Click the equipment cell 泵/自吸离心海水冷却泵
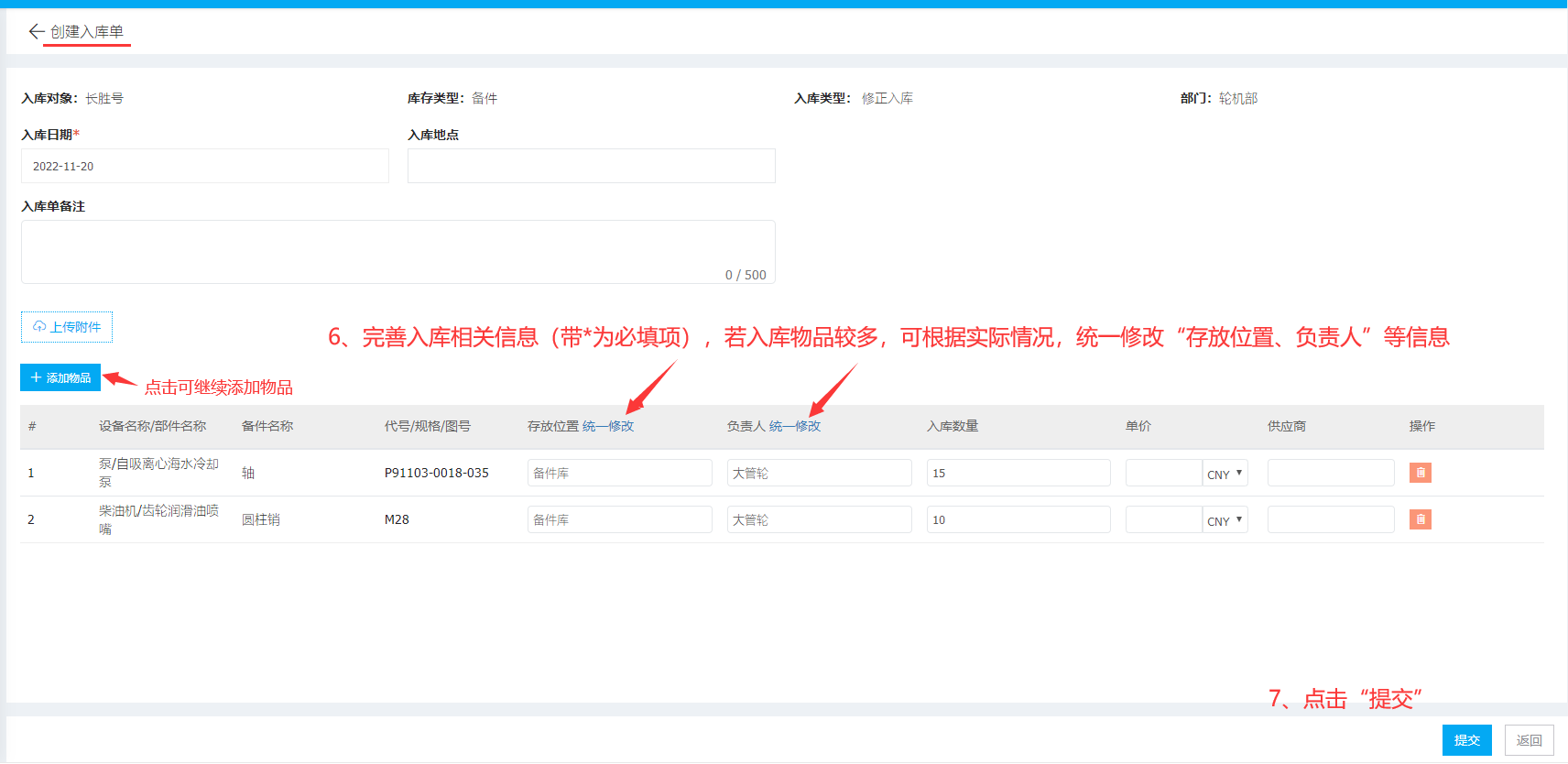1568x764 pixels. click(158, 473)
